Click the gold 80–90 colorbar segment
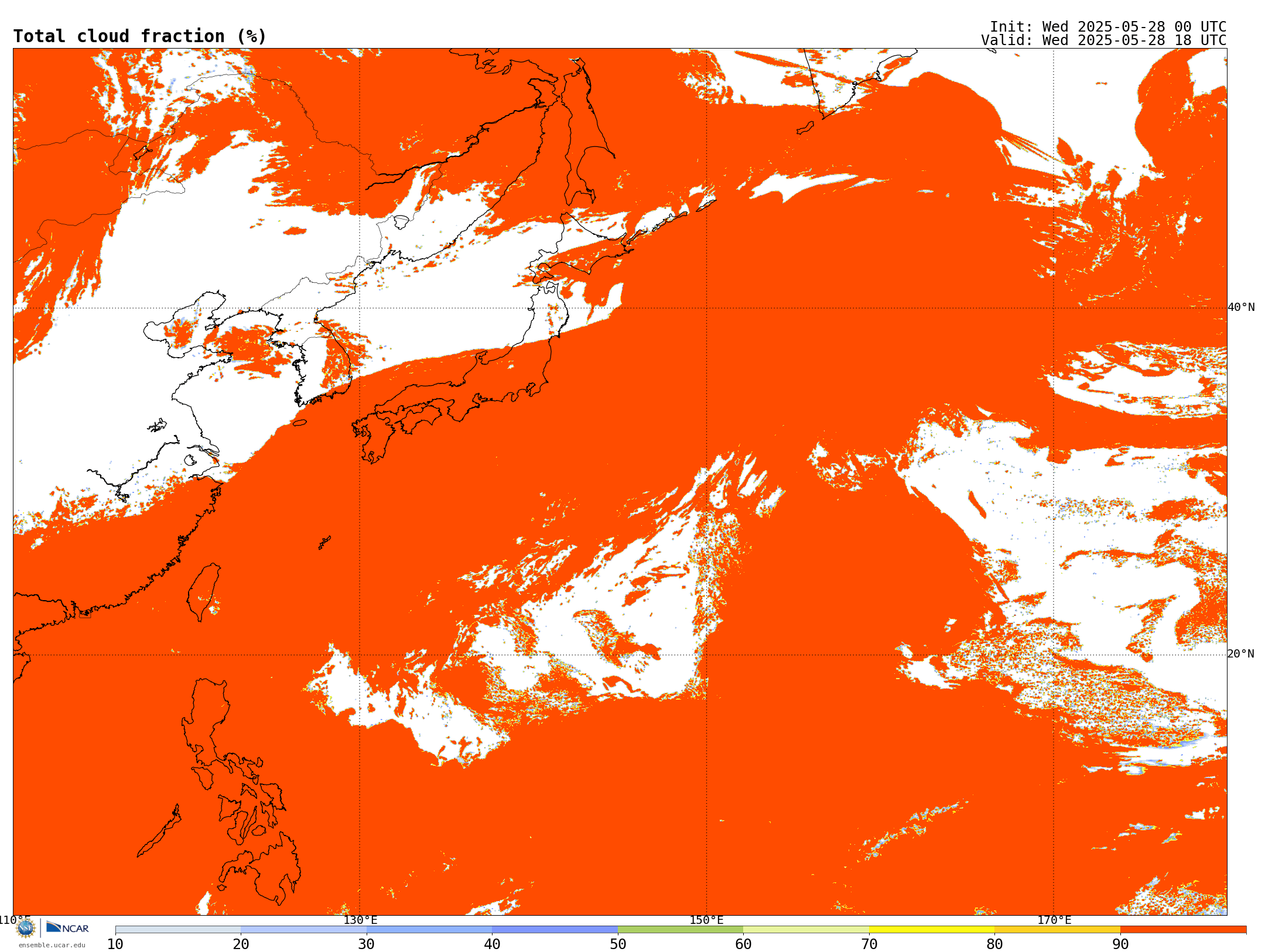1265x952 pixels. click(x=1057, y=930)
